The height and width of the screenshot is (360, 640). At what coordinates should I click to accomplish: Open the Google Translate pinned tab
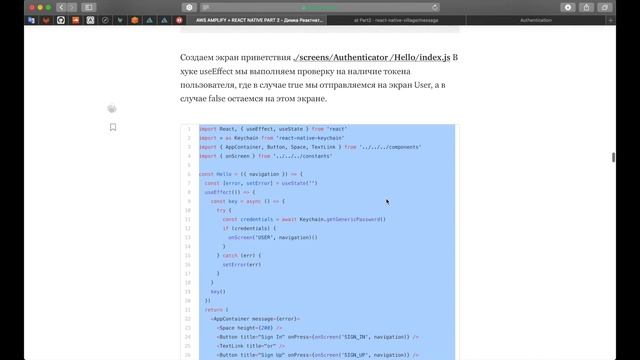click(31, 20)
